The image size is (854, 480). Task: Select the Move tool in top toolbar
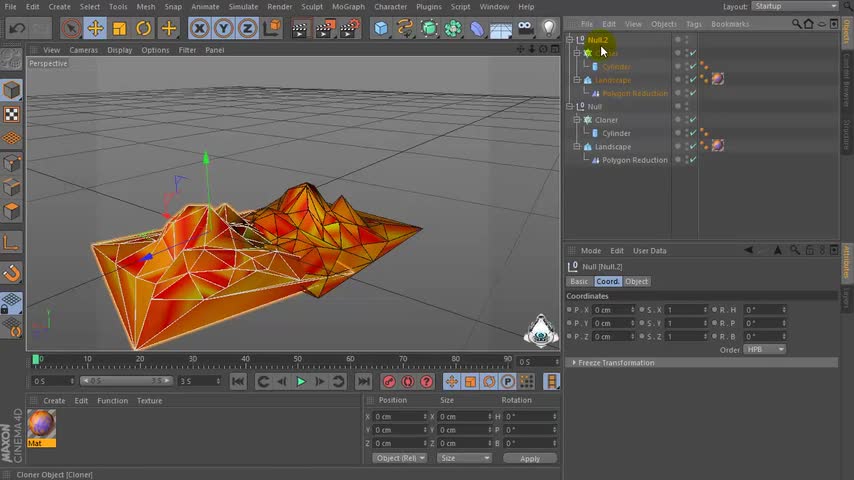[x=95, y=29]
